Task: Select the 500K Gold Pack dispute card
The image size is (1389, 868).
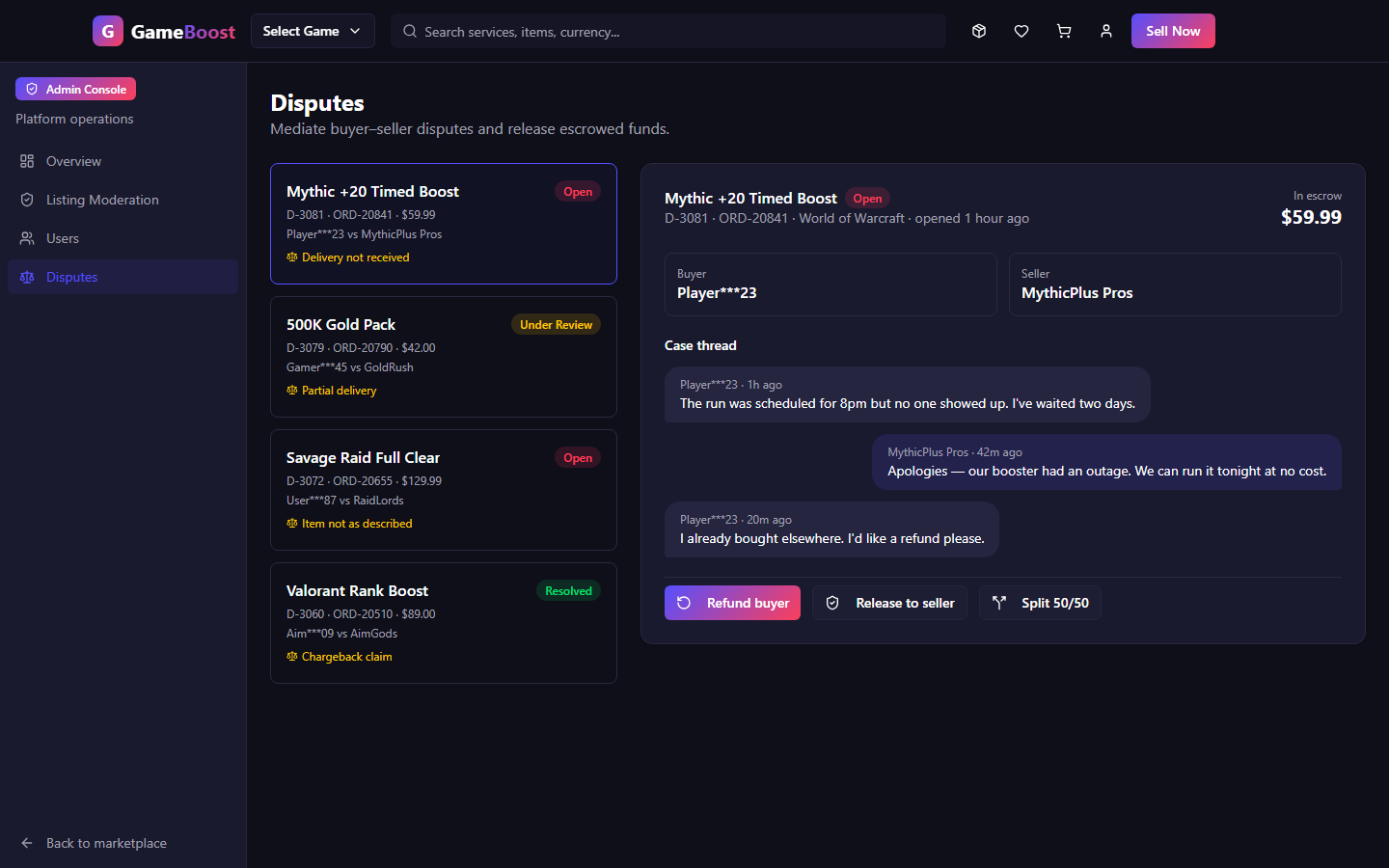Action: tap(444, 357)
